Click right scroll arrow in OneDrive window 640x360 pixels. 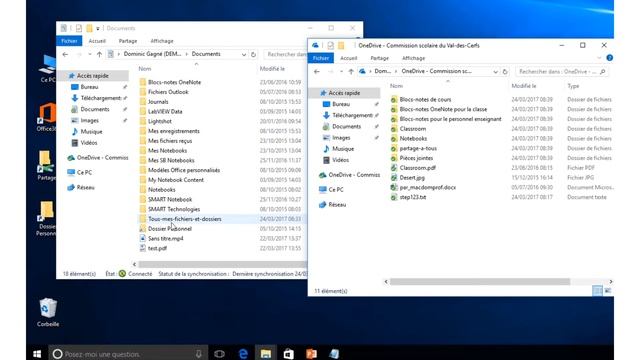(x=611, y=282)
